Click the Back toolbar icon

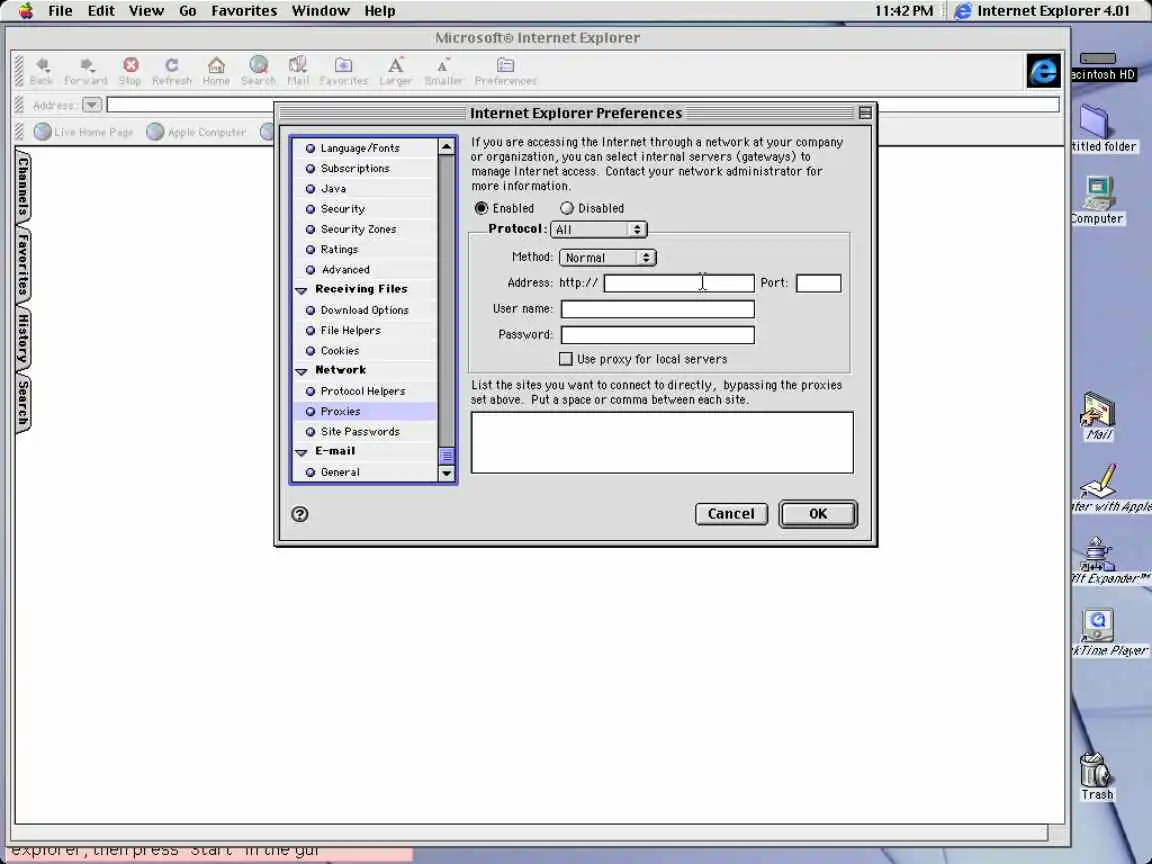(x=41, y=71)
